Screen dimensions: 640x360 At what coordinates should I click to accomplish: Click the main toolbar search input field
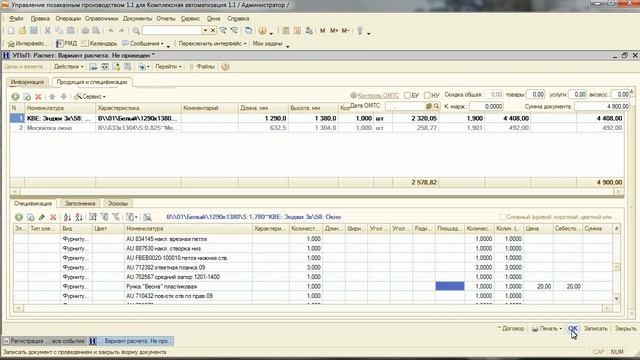[172, 30]
